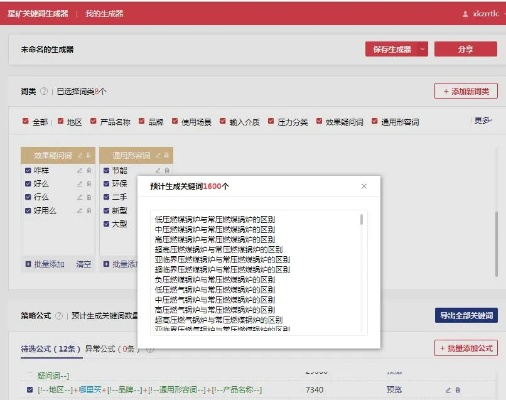
Task: Edit the word 好用么
Action: pyautogui.click(x=80, y=210)
